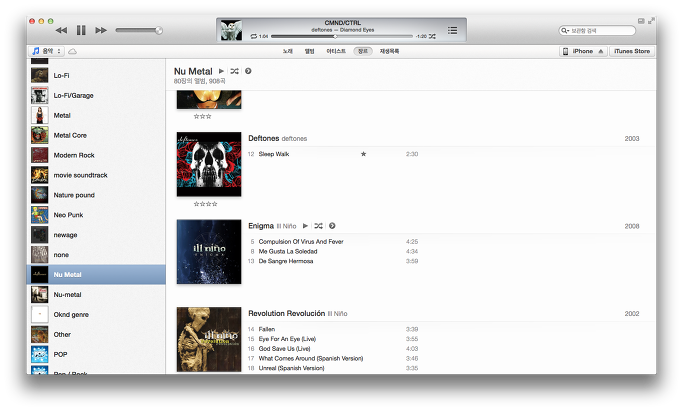The image size is (683, 411).
Task: Pause the current song
Action: coord(81,30)
